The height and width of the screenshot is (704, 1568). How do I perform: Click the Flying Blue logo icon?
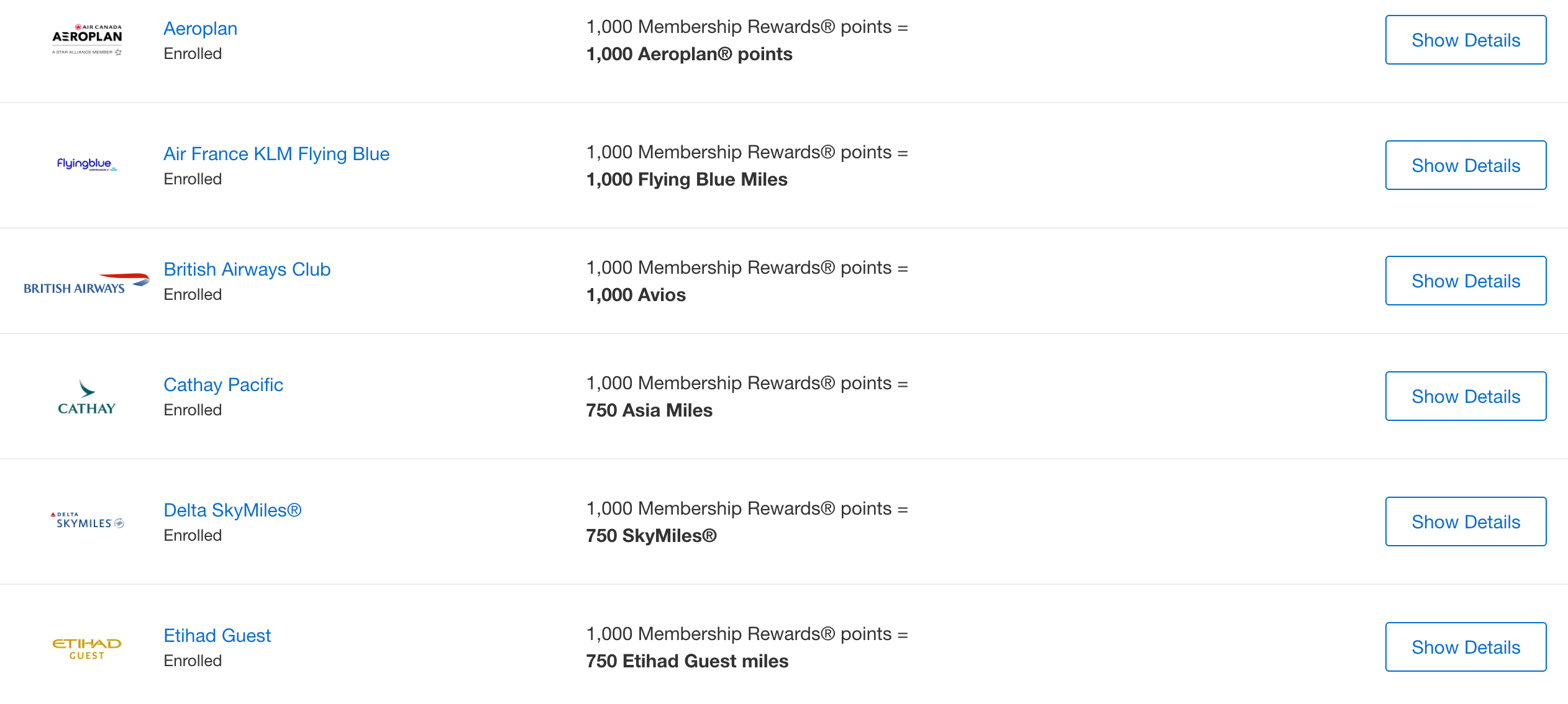pyautogui.click(x=86, y=165)
